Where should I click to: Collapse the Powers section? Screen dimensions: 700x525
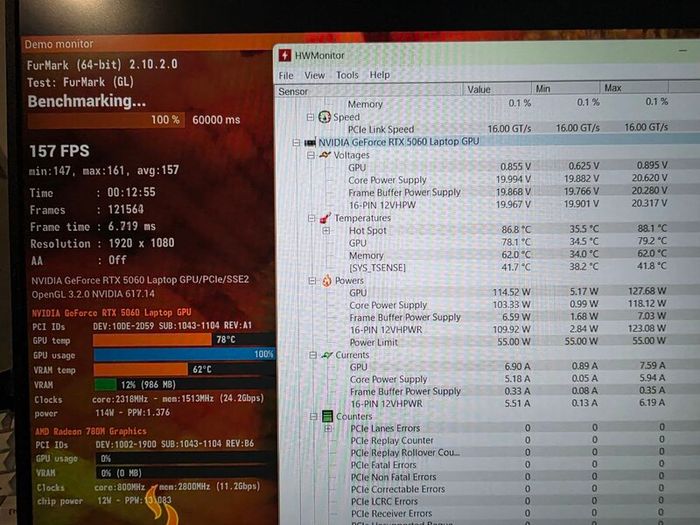point(312,280)
